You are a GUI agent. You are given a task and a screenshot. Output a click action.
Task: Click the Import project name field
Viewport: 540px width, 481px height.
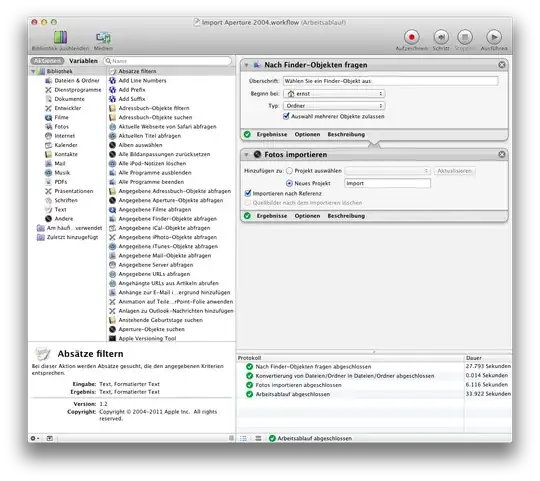387,184
